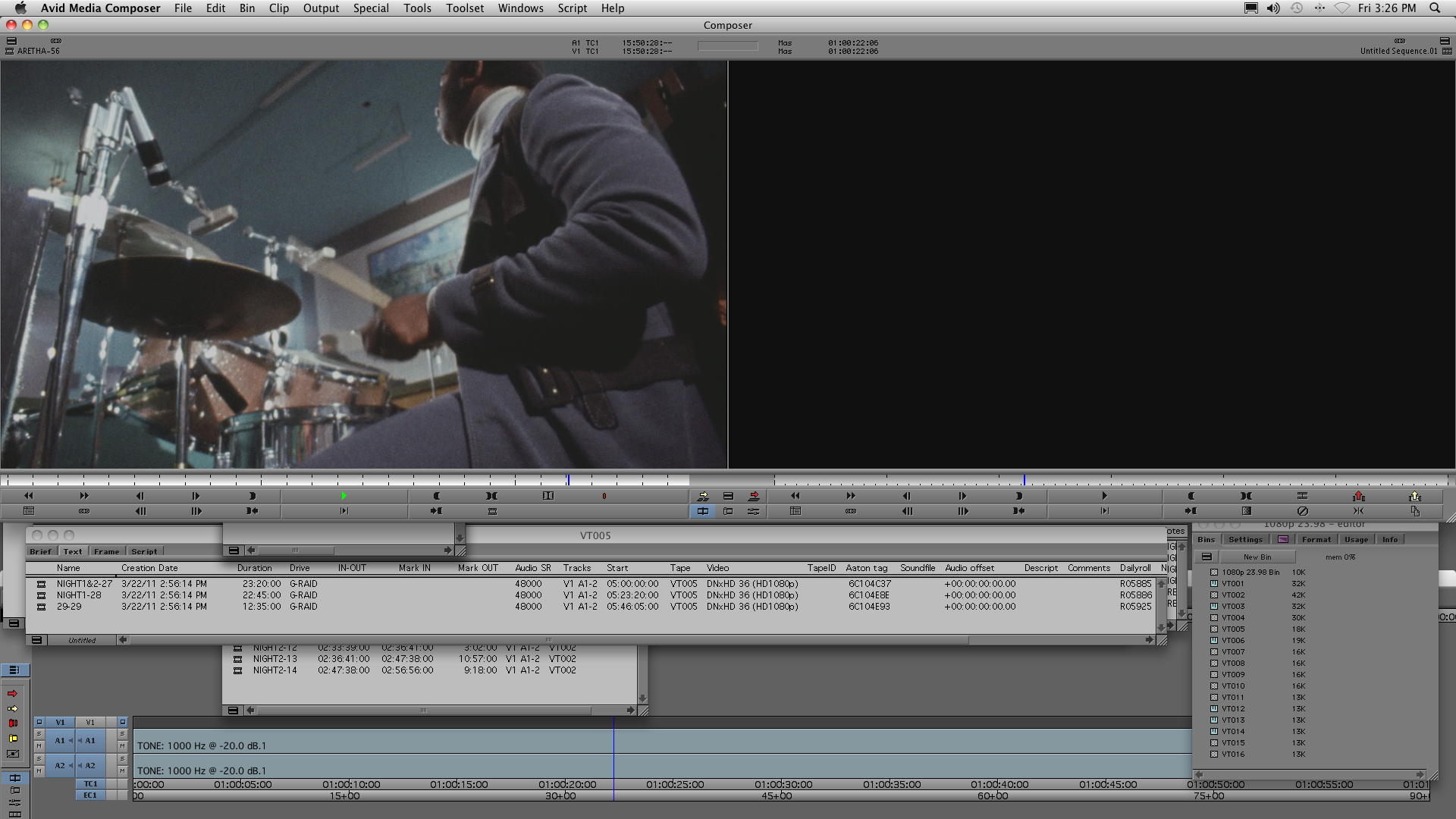This screenshot has width=1456, height=819.
Task: Open the source clip name menu ARETHA-56
Action: (38, 52)
